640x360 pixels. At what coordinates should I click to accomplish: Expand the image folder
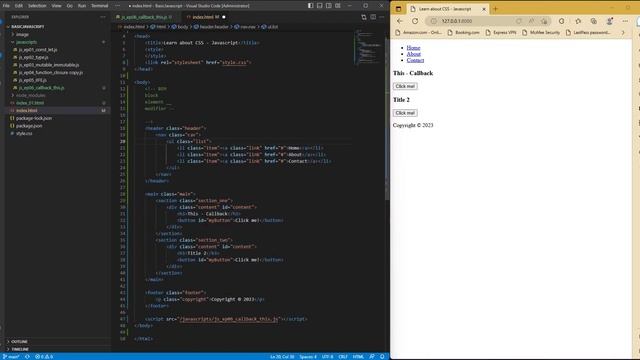(22, 34)
